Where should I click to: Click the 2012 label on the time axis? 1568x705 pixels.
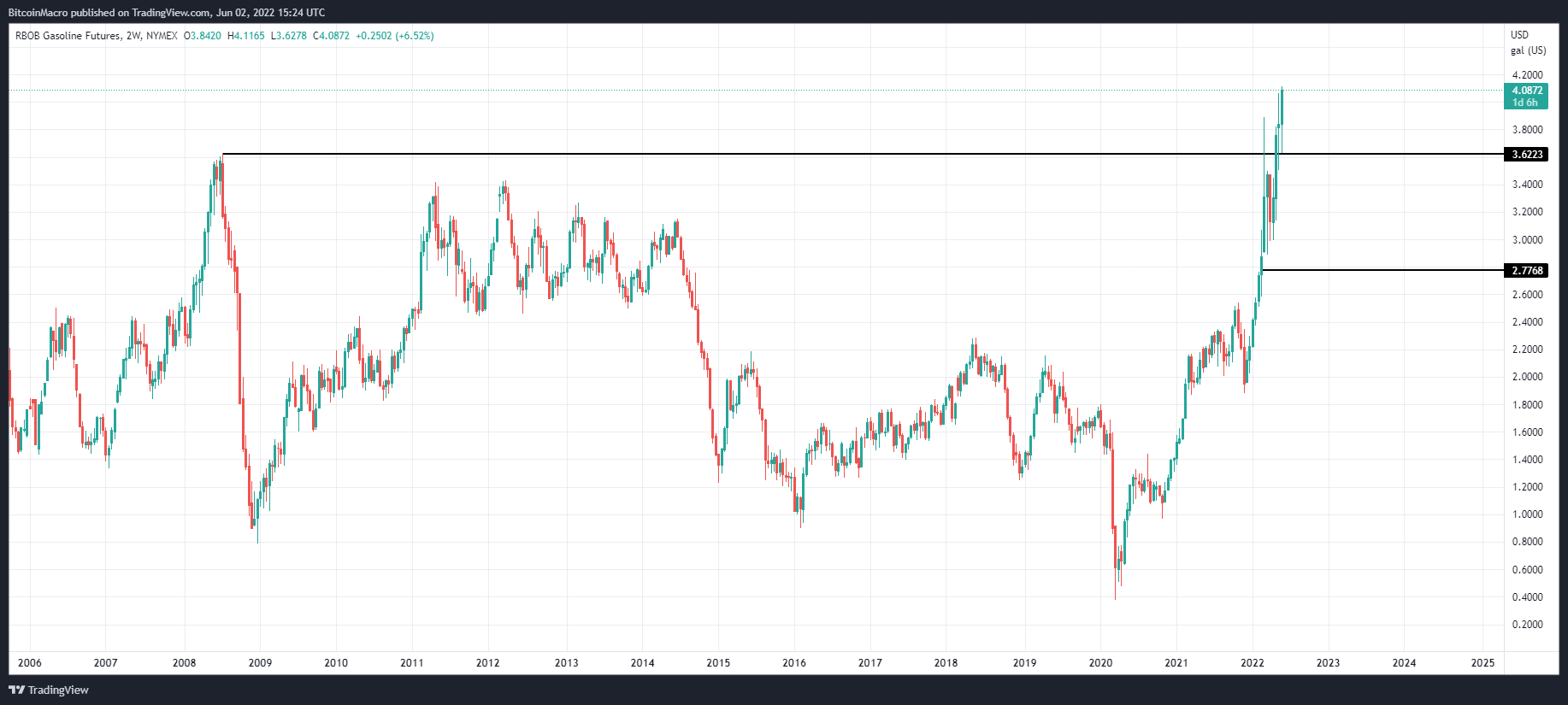pyautogui.click(x=488, y=663)
